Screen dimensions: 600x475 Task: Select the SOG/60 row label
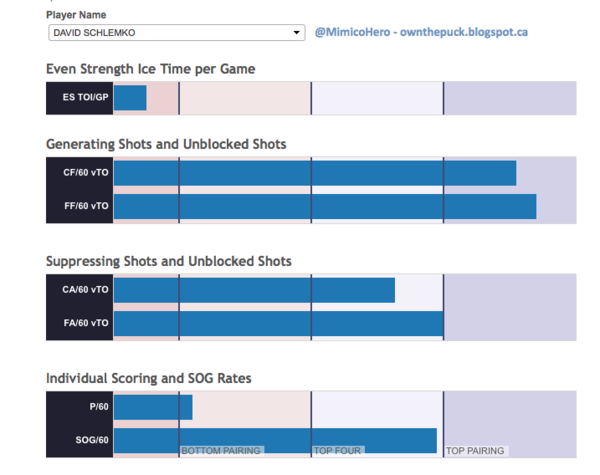coord(80,440)
